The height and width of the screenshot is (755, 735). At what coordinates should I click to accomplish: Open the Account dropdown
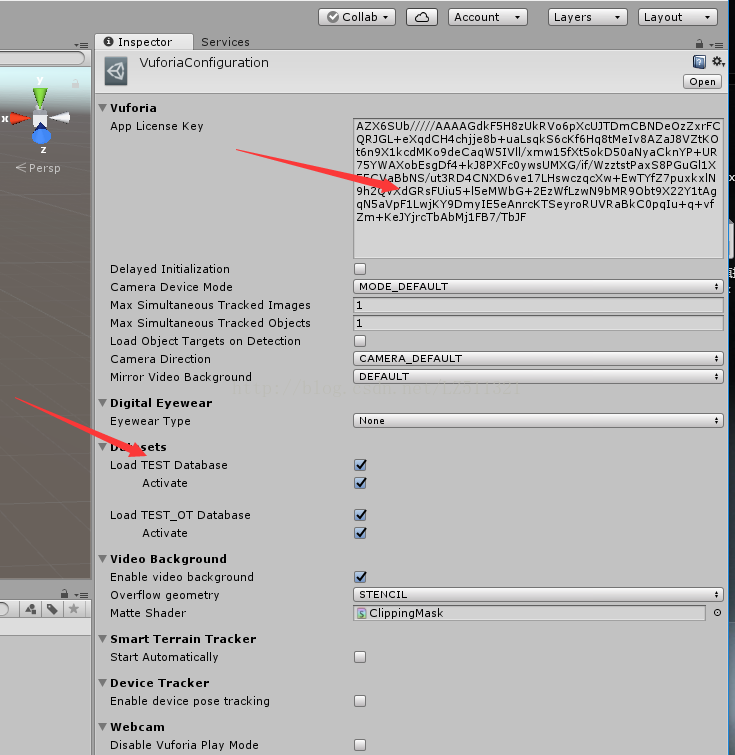(x=487, y=17)
